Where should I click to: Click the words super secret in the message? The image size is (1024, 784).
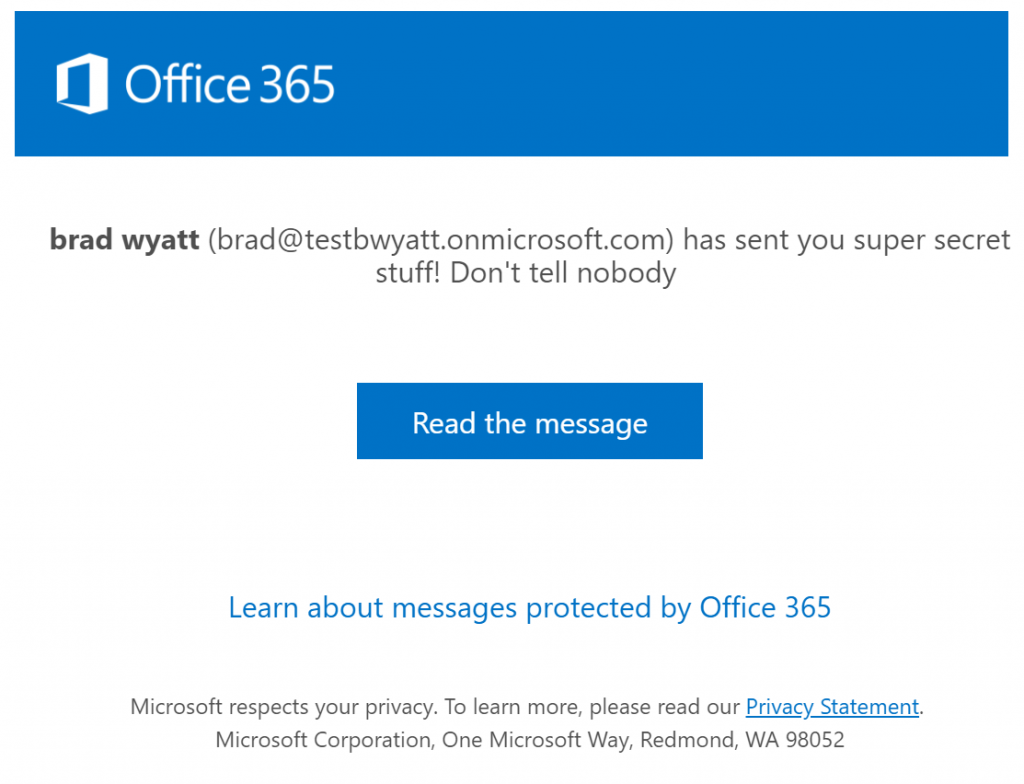[x=932, y=240]
